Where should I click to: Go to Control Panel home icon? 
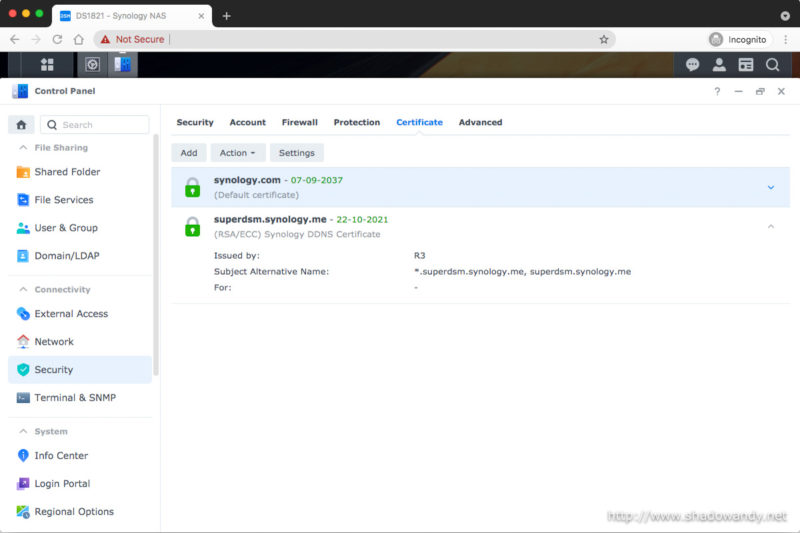click(21, 125)
